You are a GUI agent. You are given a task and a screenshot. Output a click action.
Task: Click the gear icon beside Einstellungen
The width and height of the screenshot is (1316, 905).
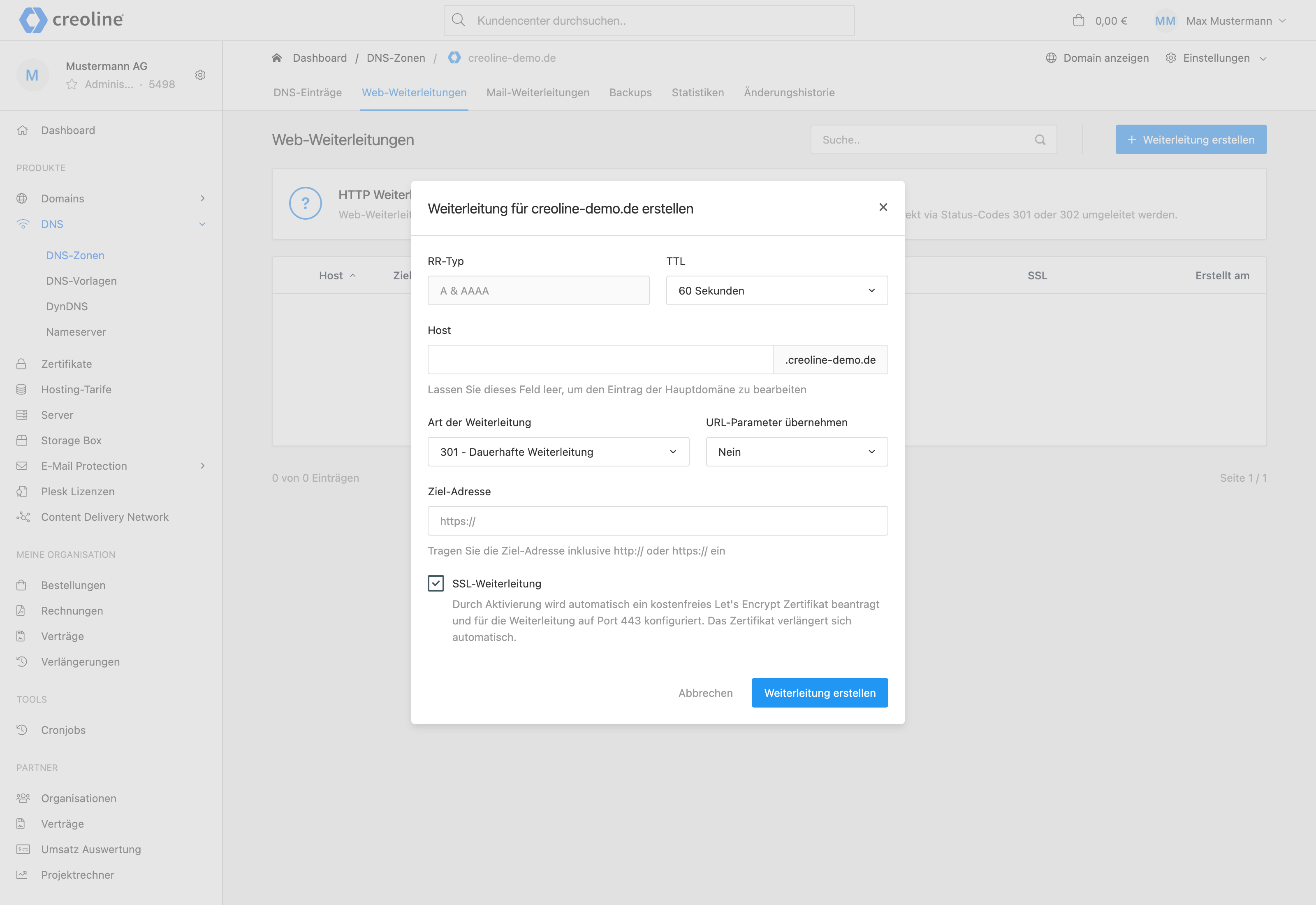coord(1170,58)
